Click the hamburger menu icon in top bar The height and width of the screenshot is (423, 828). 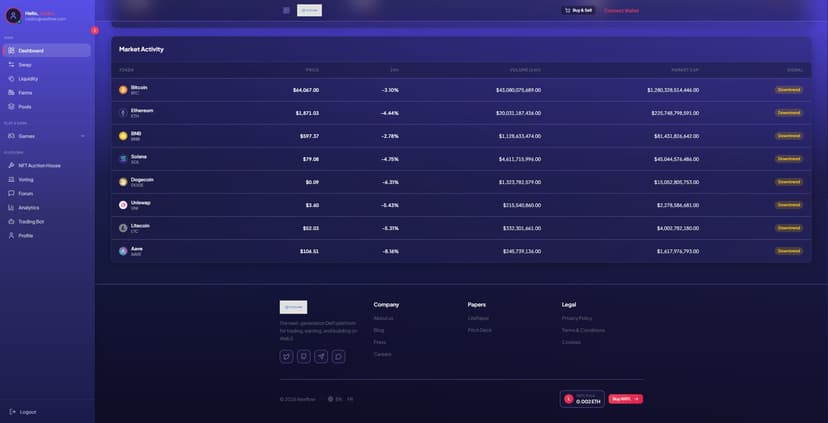[286, 10]
